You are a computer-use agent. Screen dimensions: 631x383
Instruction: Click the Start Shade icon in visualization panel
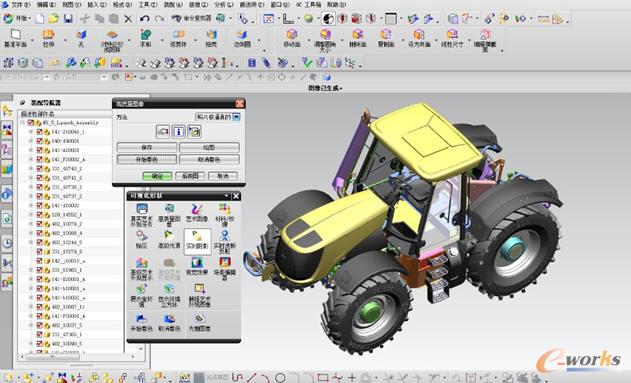click(x=141, y=323)
